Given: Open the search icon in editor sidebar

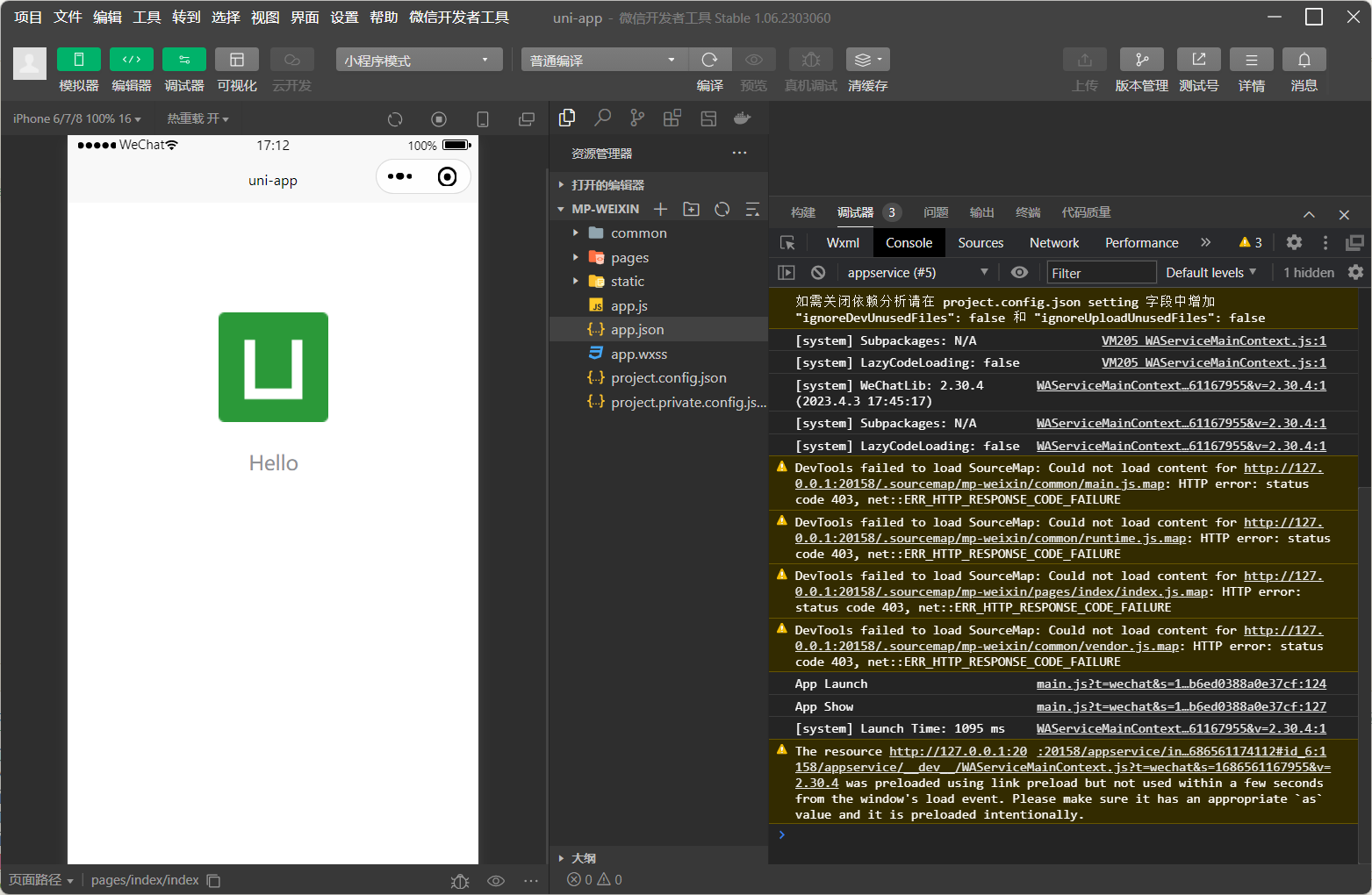Looking at the screenshot, I should click(x=602, y=118).
